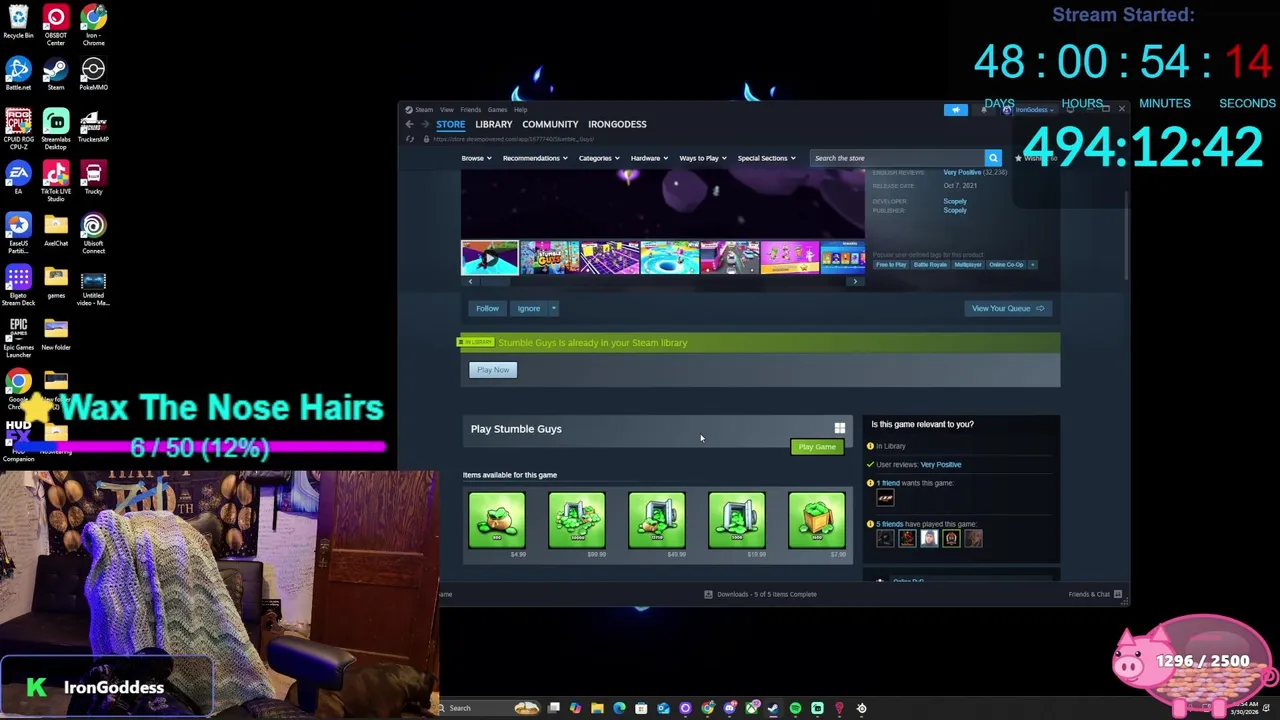1280x720 pixels.
Task: Click the green Play Game button
Action: pos(817,447)
